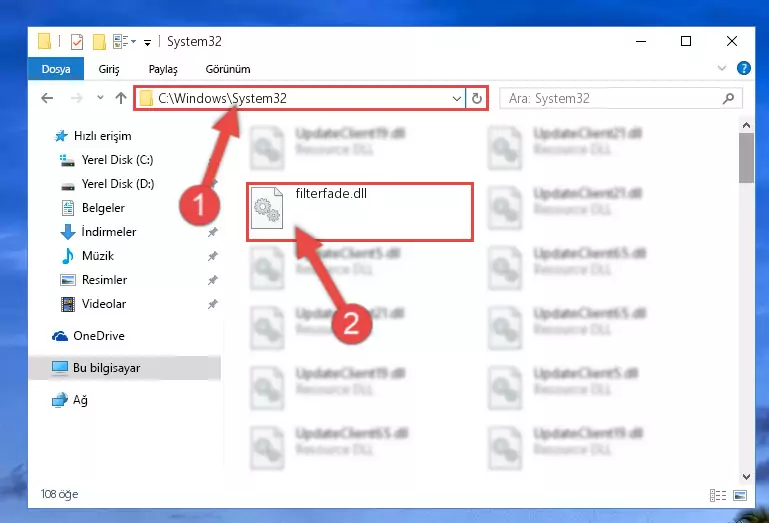Open the Dosya file menu tab
The image size is (769, 523).
pos(56,69)
